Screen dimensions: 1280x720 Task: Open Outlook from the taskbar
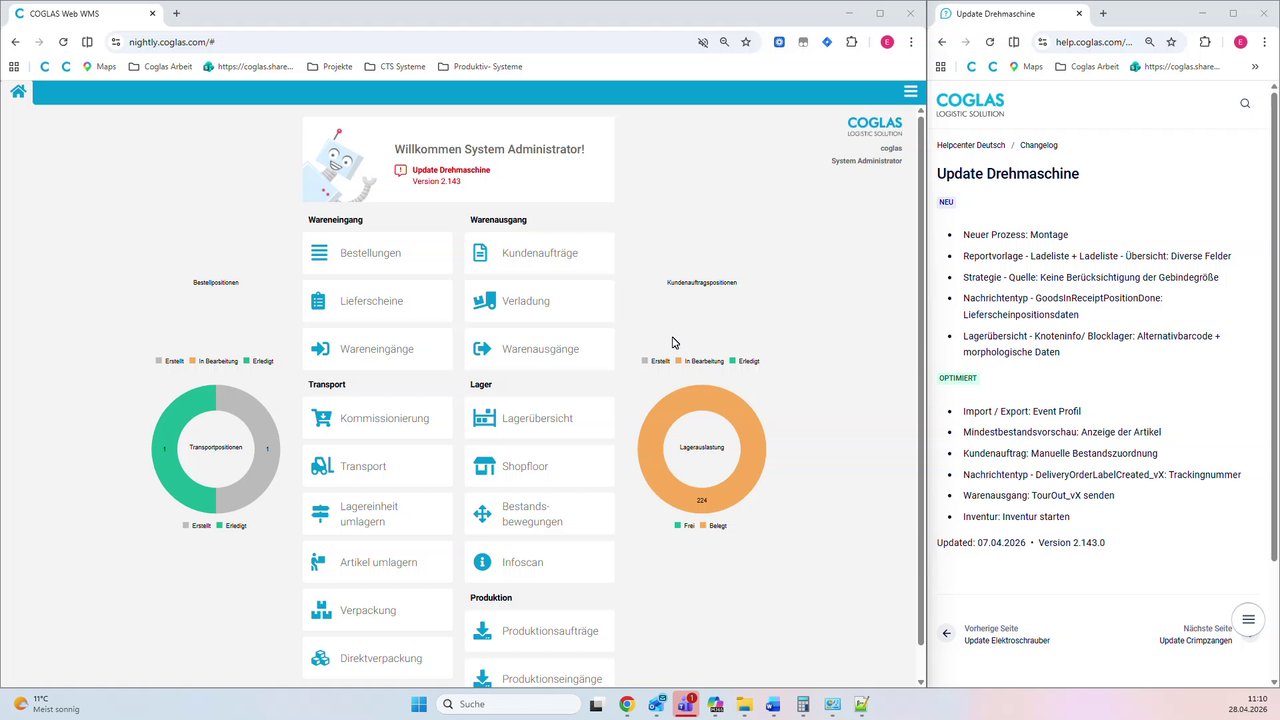tap(657, 704)
